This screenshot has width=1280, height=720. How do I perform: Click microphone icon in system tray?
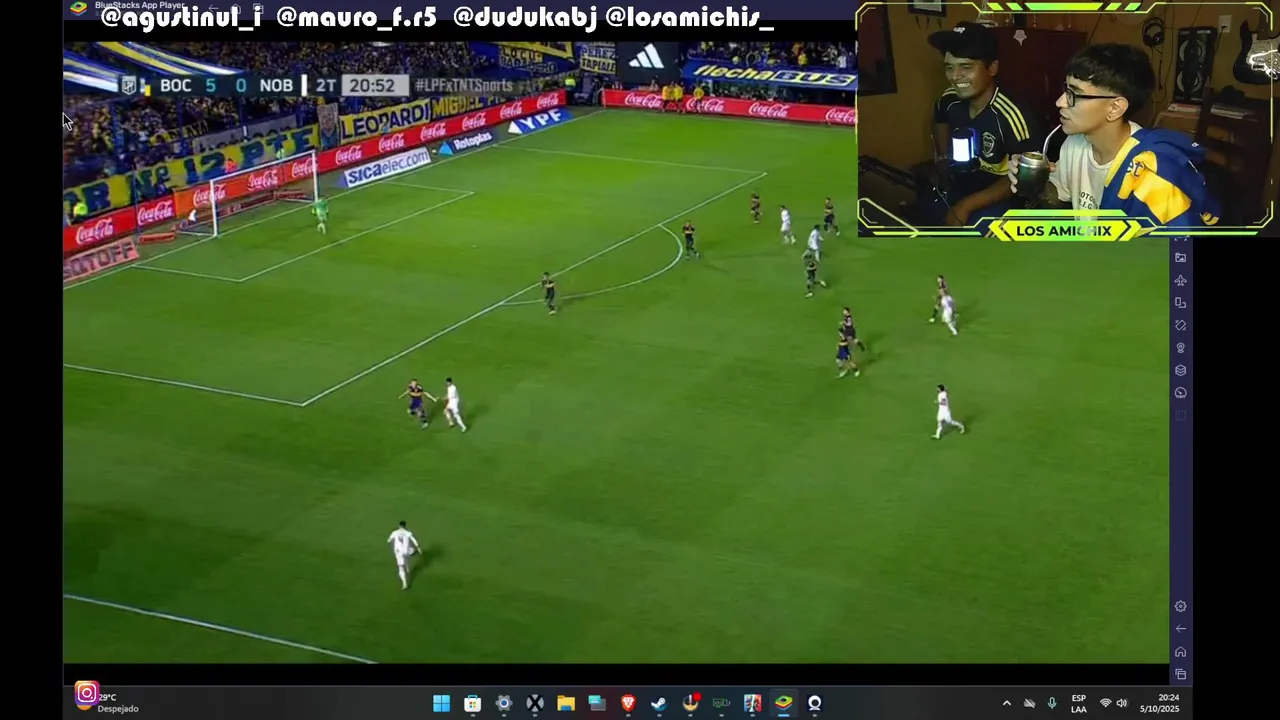[x=1051, y=703]
